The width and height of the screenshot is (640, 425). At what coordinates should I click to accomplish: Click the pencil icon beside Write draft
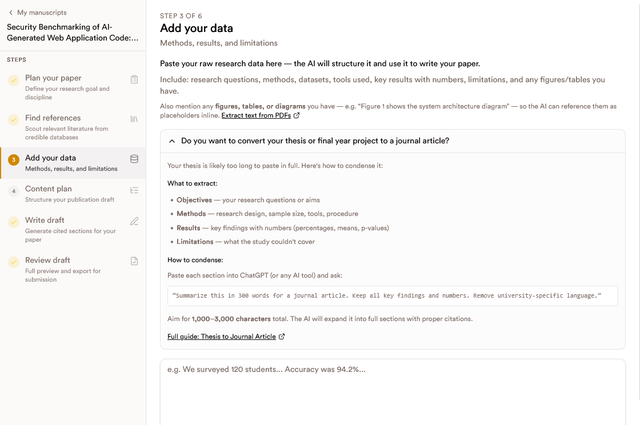[x=134, y=221]
